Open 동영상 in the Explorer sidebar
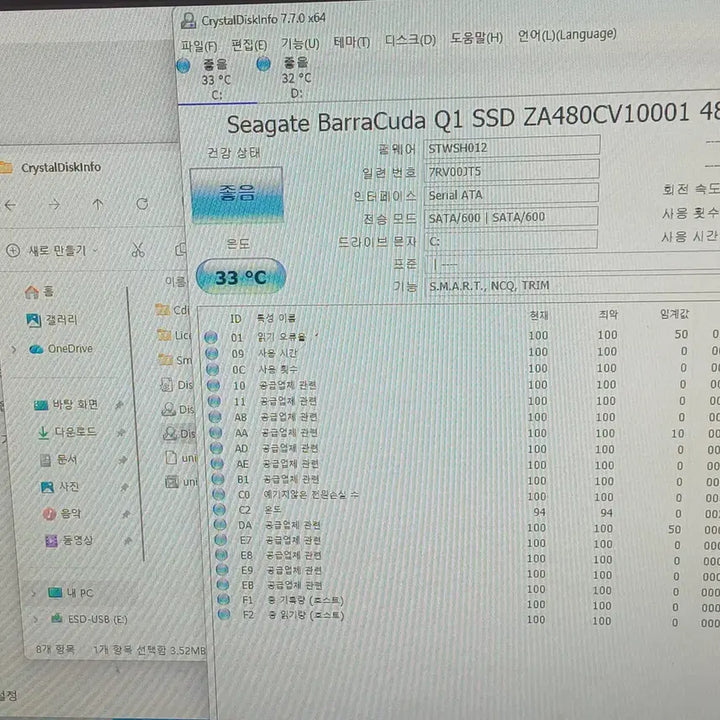 pos(69,540)
